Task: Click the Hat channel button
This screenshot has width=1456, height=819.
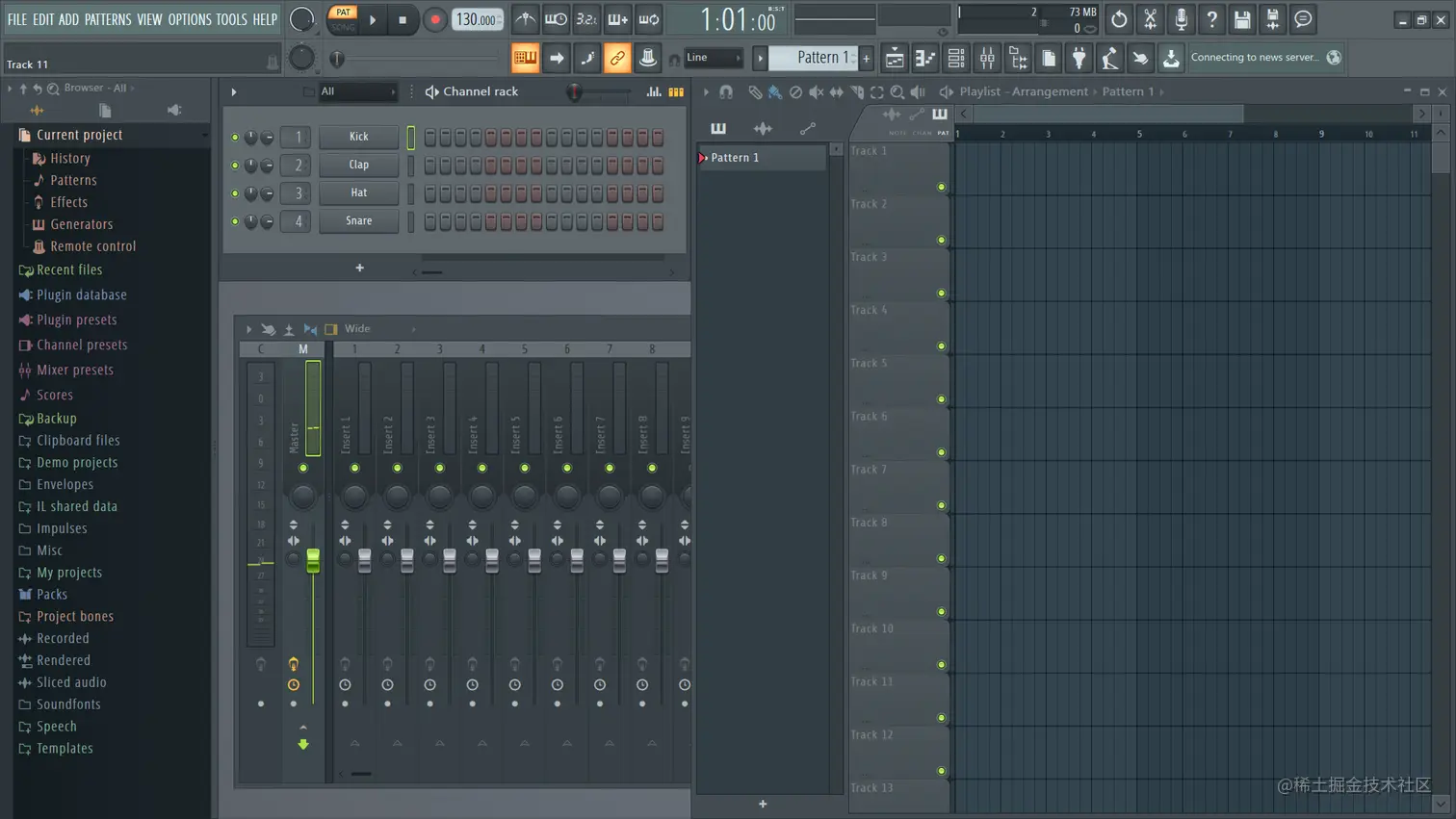Action: click(x=358, y=192)
